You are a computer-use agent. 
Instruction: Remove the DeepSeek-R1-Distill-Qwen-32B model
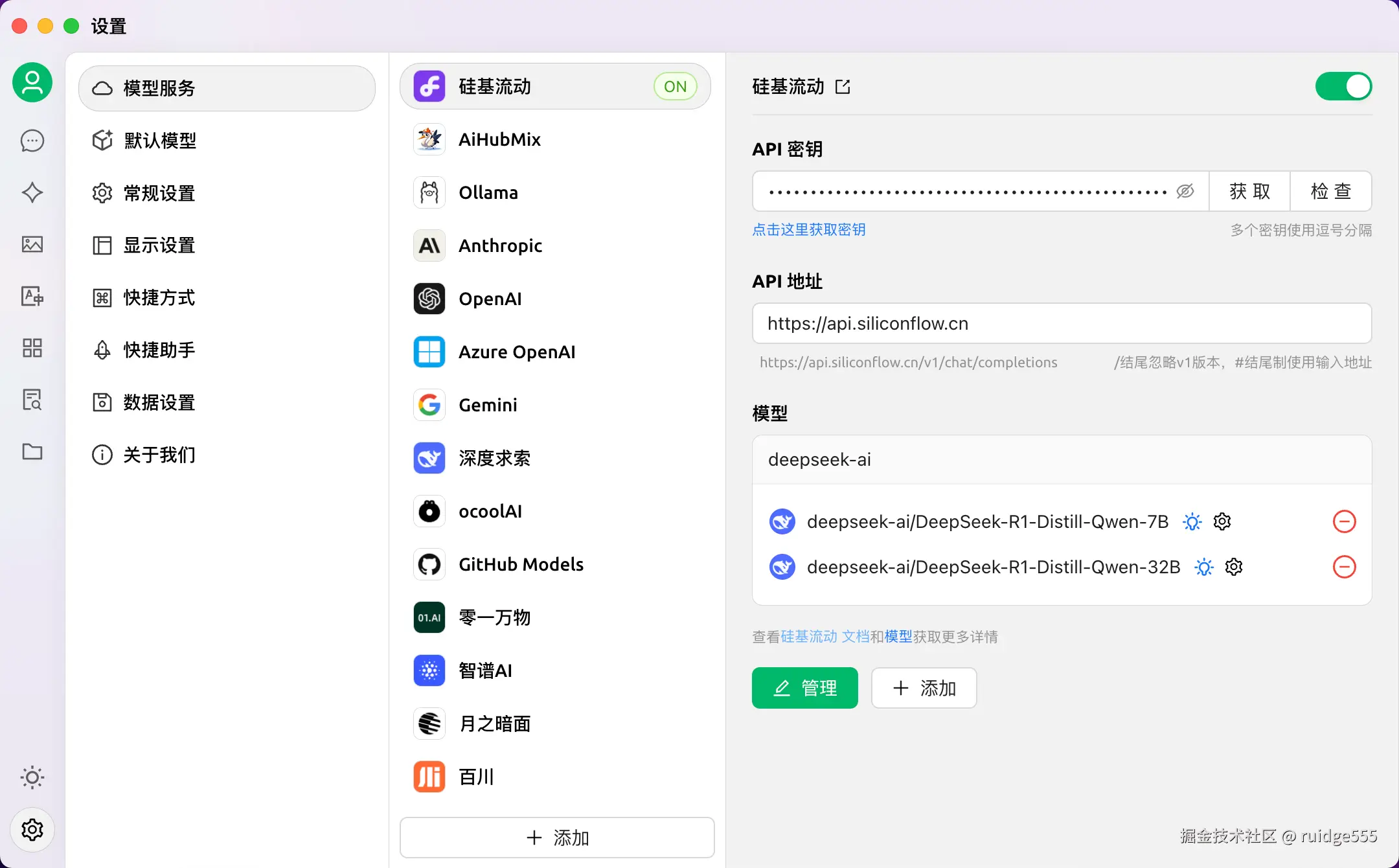click(x=1344, y=567)
